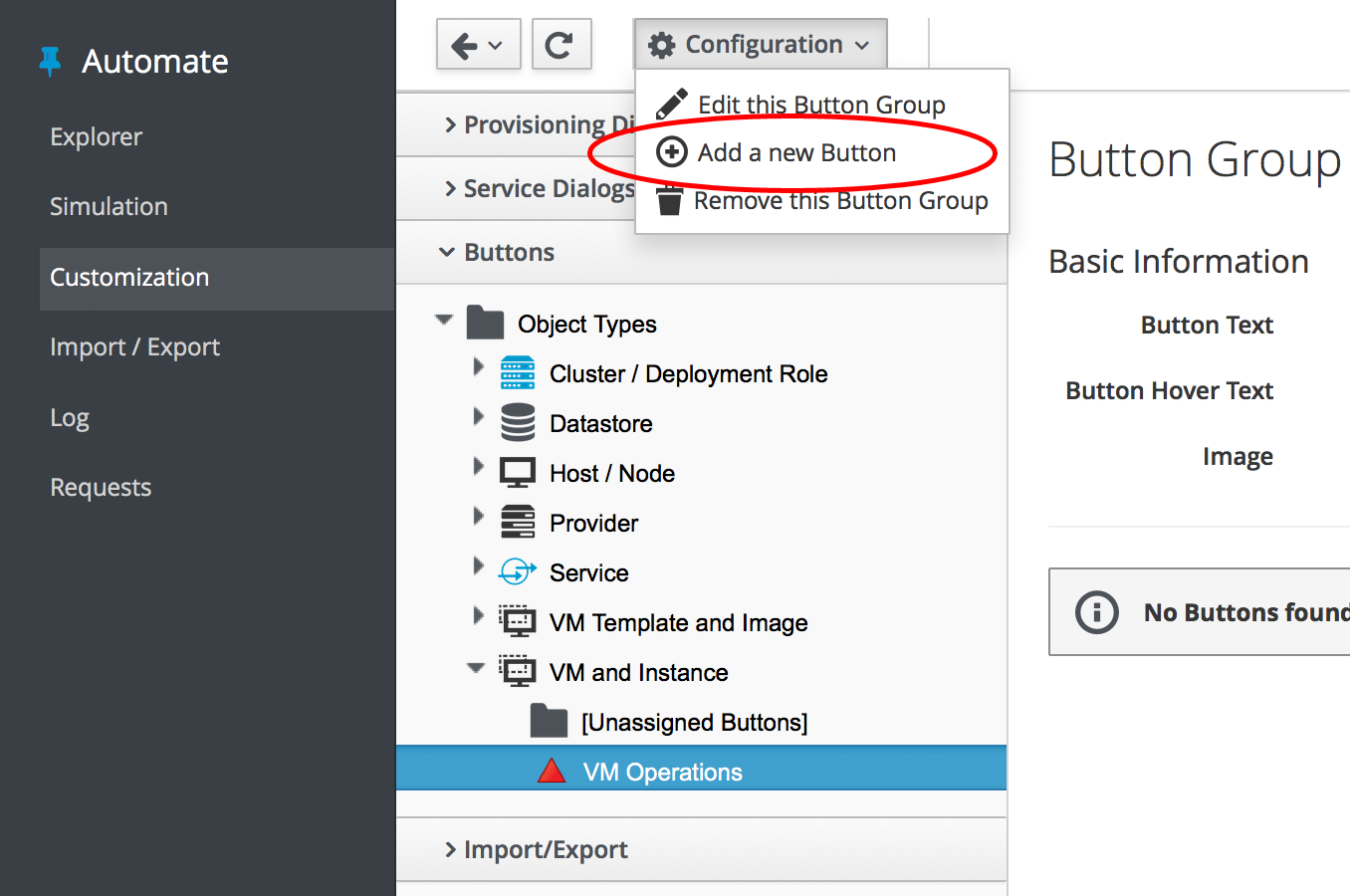Select the [Unassigned Buttons] folder
The width and height of the screenshot is (1350, 896).
click(694, 722)
